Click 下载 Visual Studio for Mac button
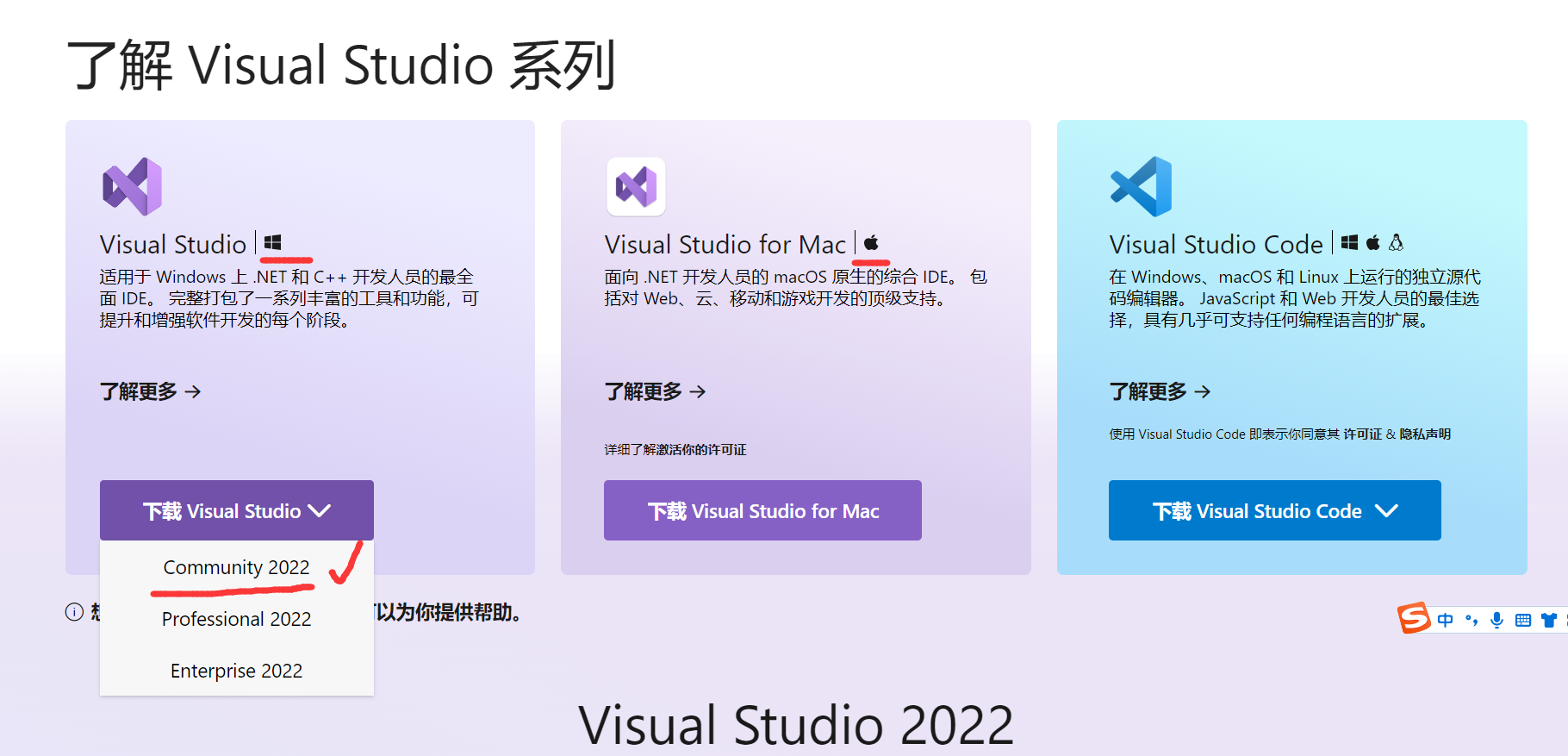Screen dimensions: 1568x756 (762, 510)
